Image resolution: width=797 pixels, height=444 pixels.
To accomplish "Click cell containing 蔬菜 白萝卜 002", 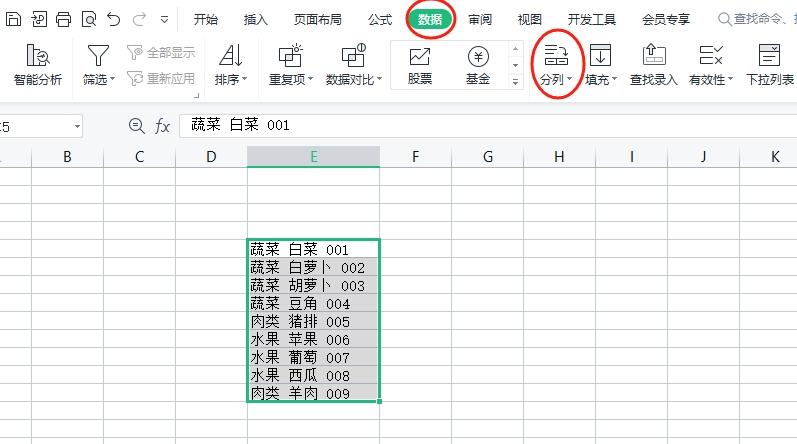I will click(x=314, y=267).
